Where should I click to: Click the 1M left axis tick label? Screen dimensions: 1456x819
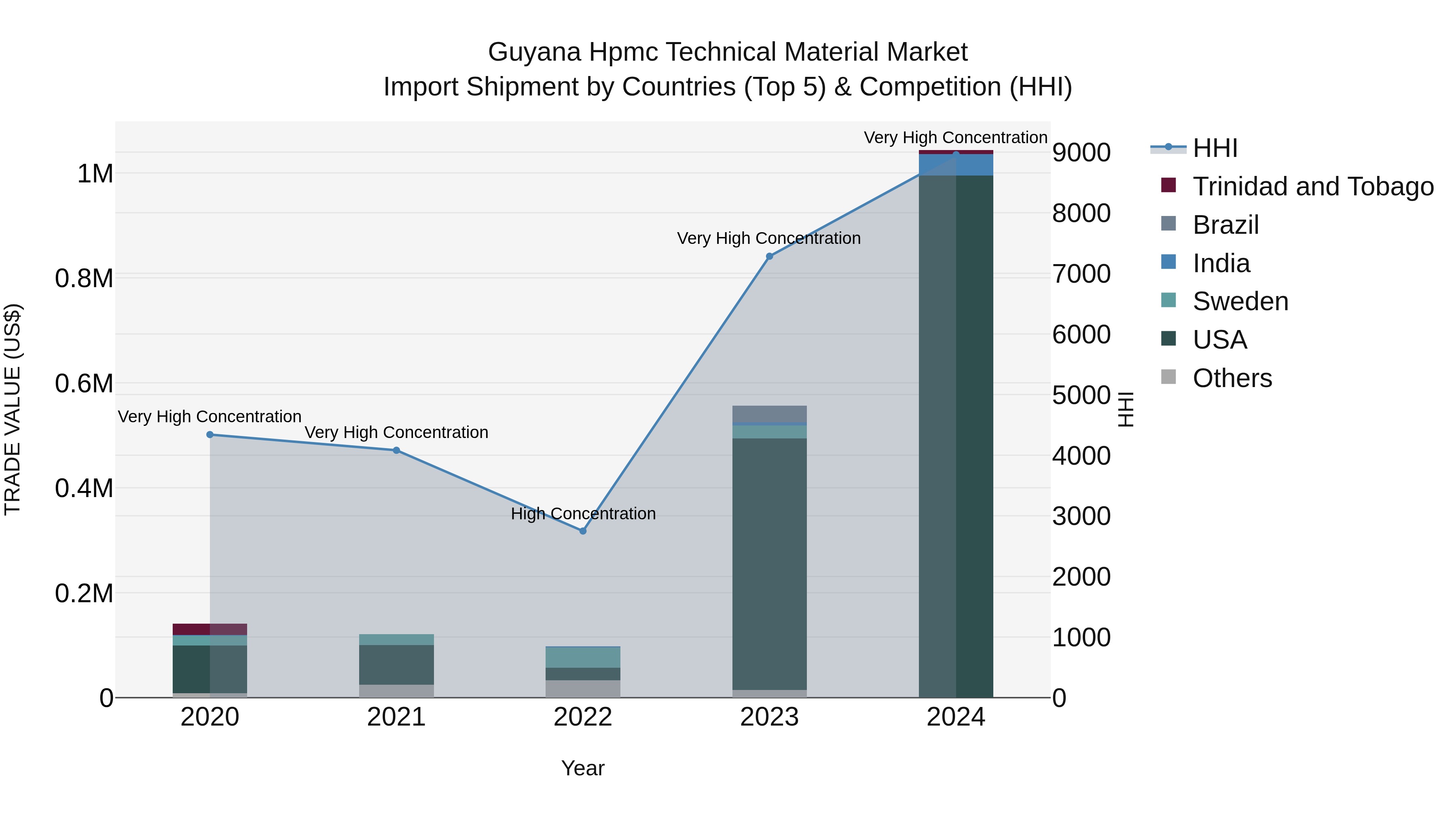pos(95,174)
